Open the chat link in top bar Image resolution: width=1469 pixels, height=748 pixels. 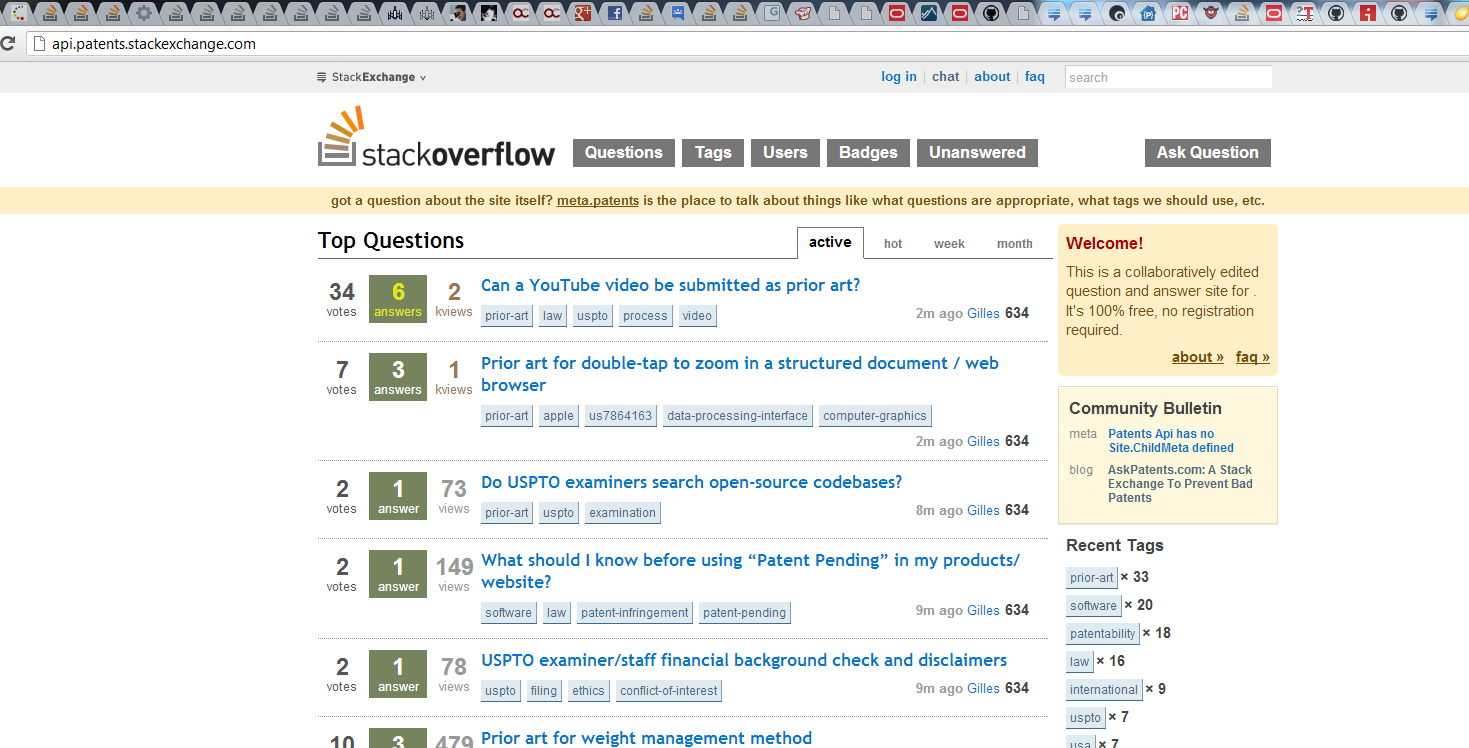pyautogui.click(x=945, y=77)
